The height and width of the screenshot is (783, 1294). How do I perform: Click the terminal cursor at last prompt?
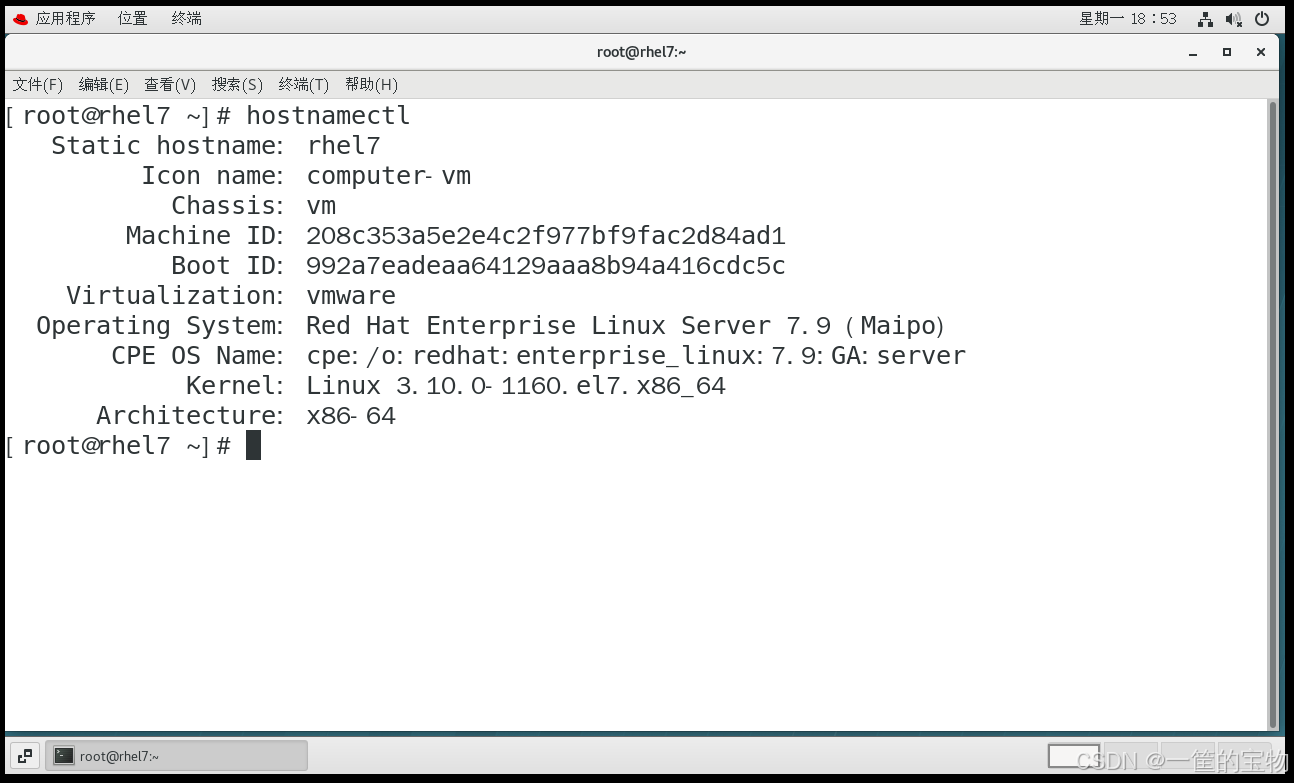click(x=253, y=445)
